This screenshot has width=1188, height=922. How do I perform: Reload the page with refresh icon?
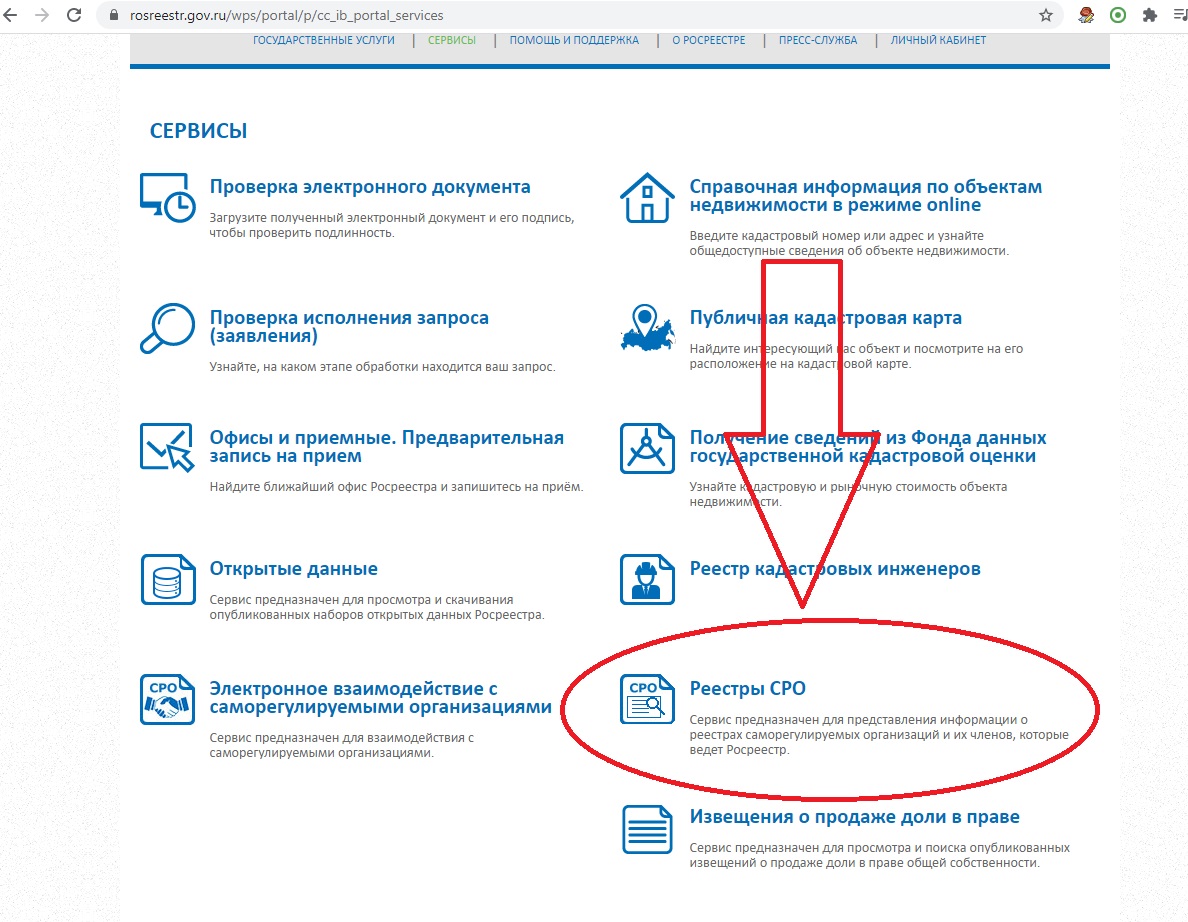(73, 15)
